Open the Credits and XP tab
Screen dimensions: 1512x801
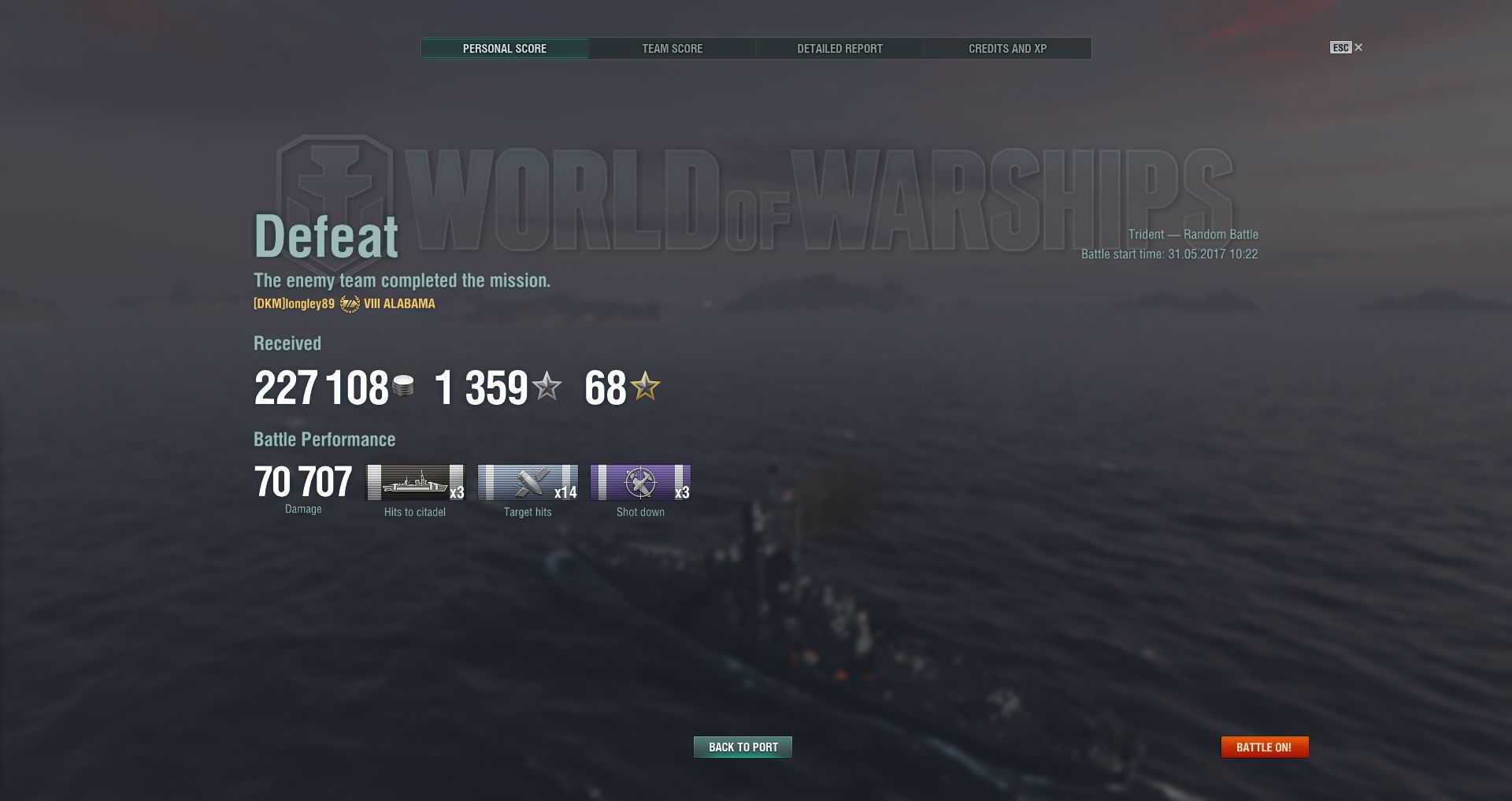1007,48
